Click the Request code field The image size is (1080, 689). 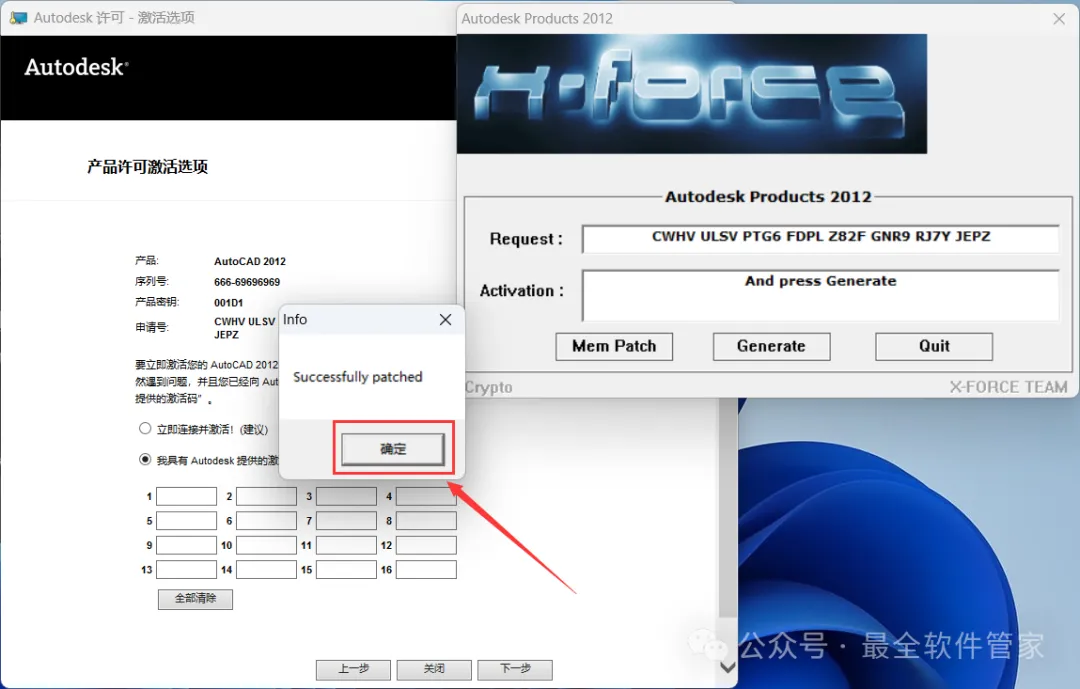820,238
